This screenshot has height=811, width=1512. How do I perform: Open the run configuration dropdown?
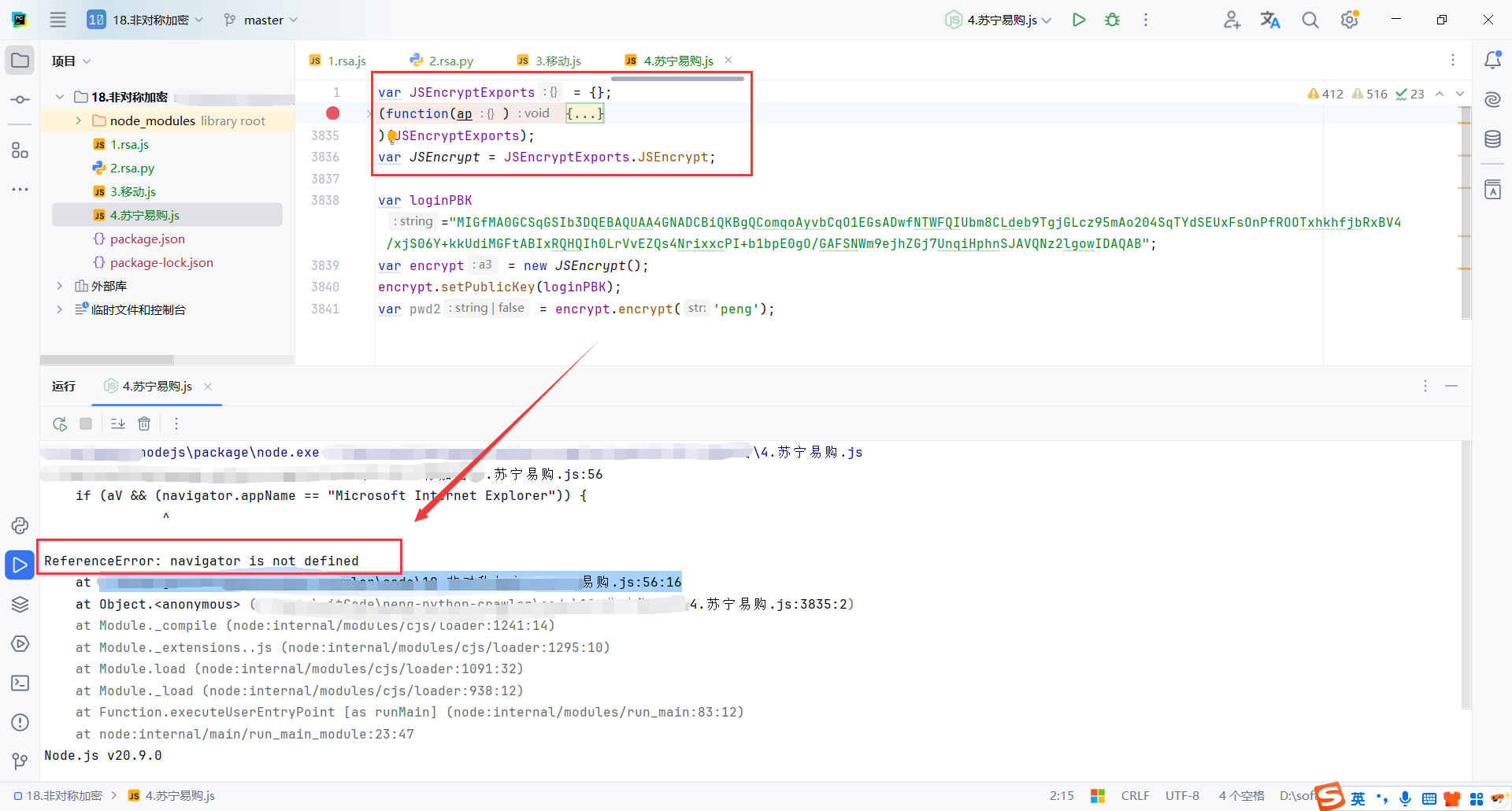(x=999, y=20)
